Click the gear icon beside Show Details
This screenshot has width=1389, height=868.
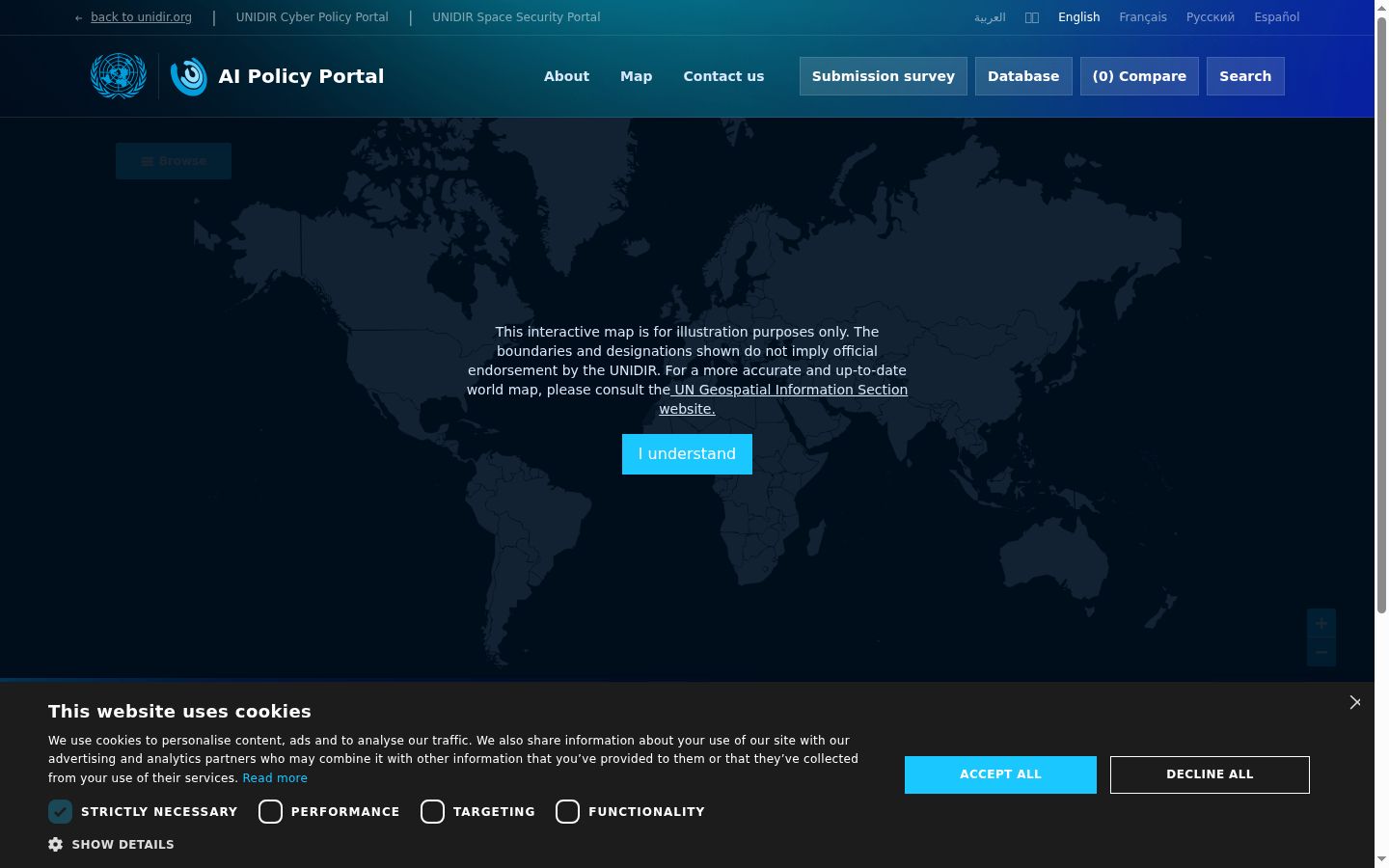pyautogui.click(x=55, y=844)
